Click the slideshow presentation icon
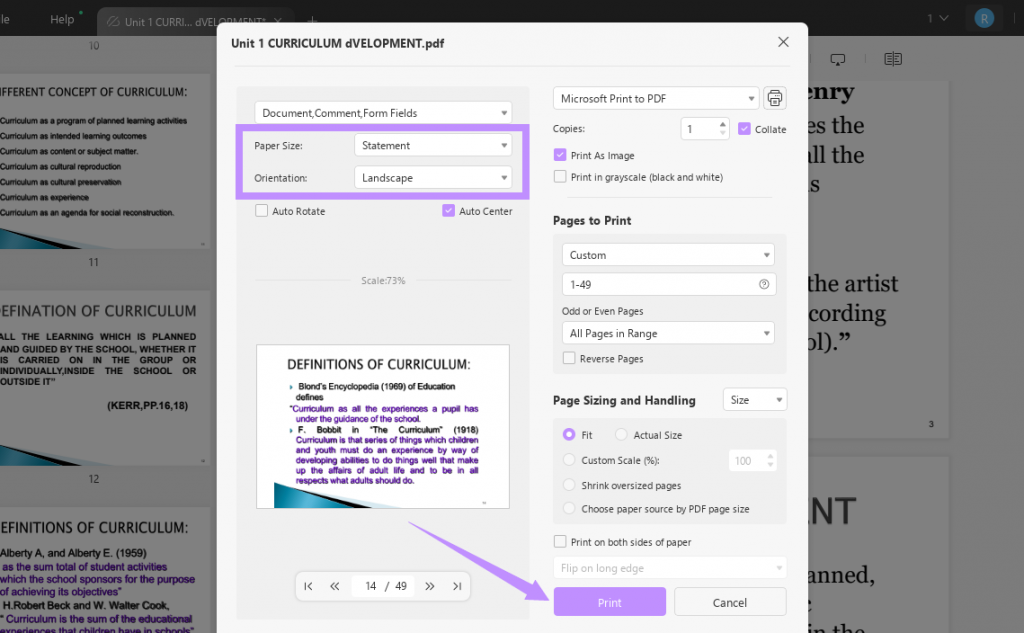 click(838, 59)
